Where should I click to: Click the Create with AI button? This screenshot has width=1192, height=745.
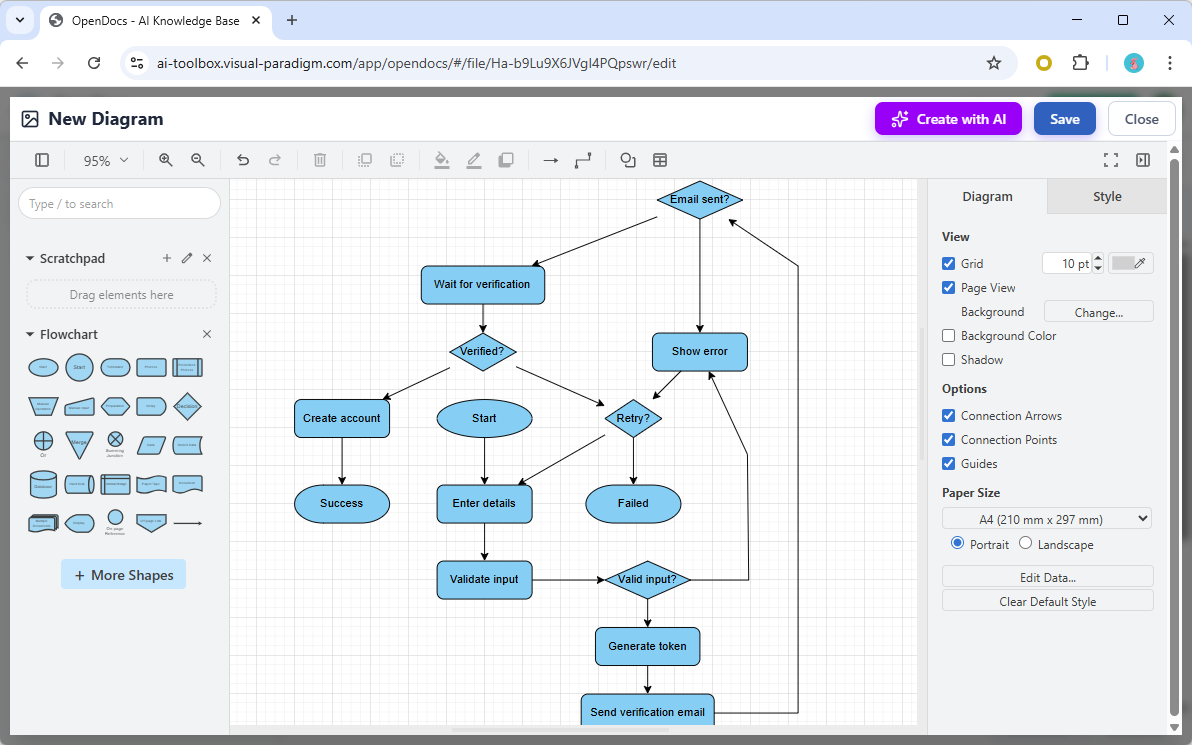948,118
